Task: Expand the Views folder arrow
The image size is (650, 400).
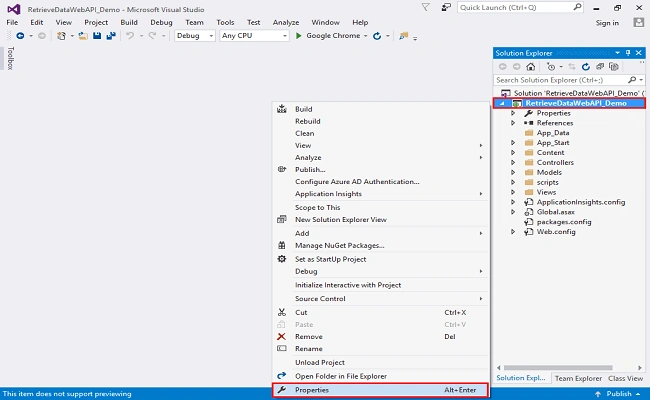Action: point(513,192)
